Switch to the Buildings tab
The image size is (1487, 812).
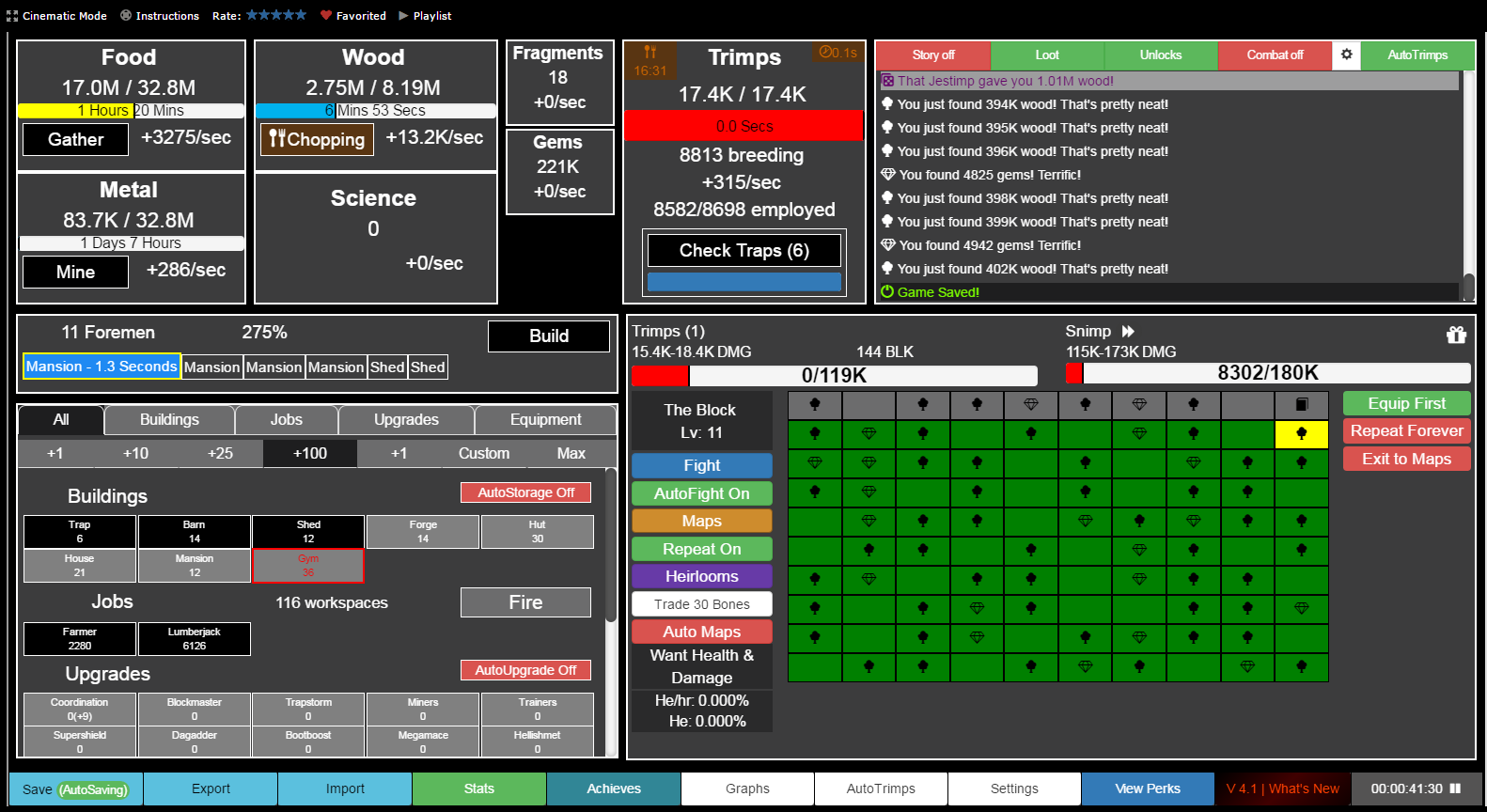point(169,419)
